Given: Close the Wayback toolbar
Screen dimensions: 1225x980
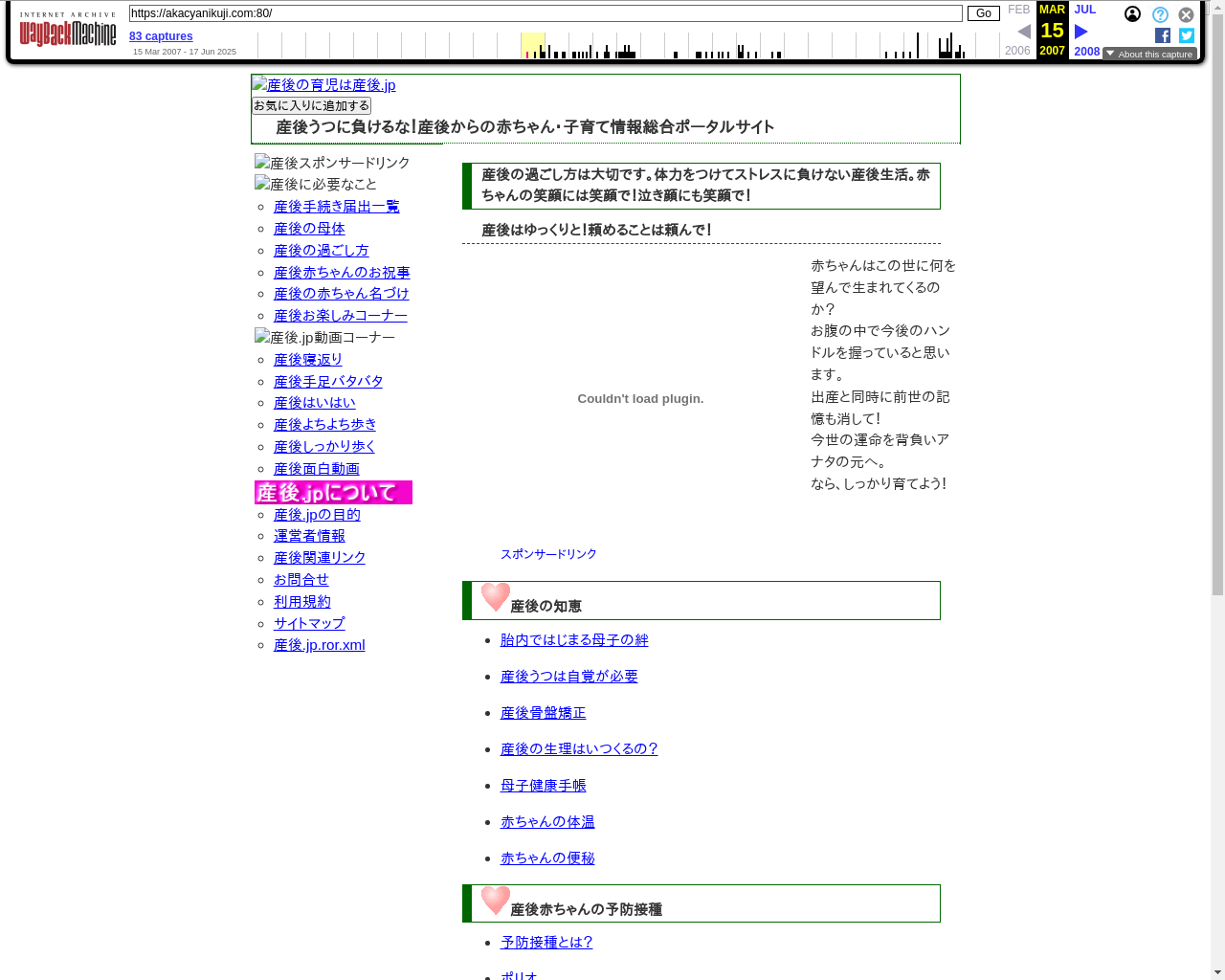Looking at the screenshot, I should pos(1186,14).
